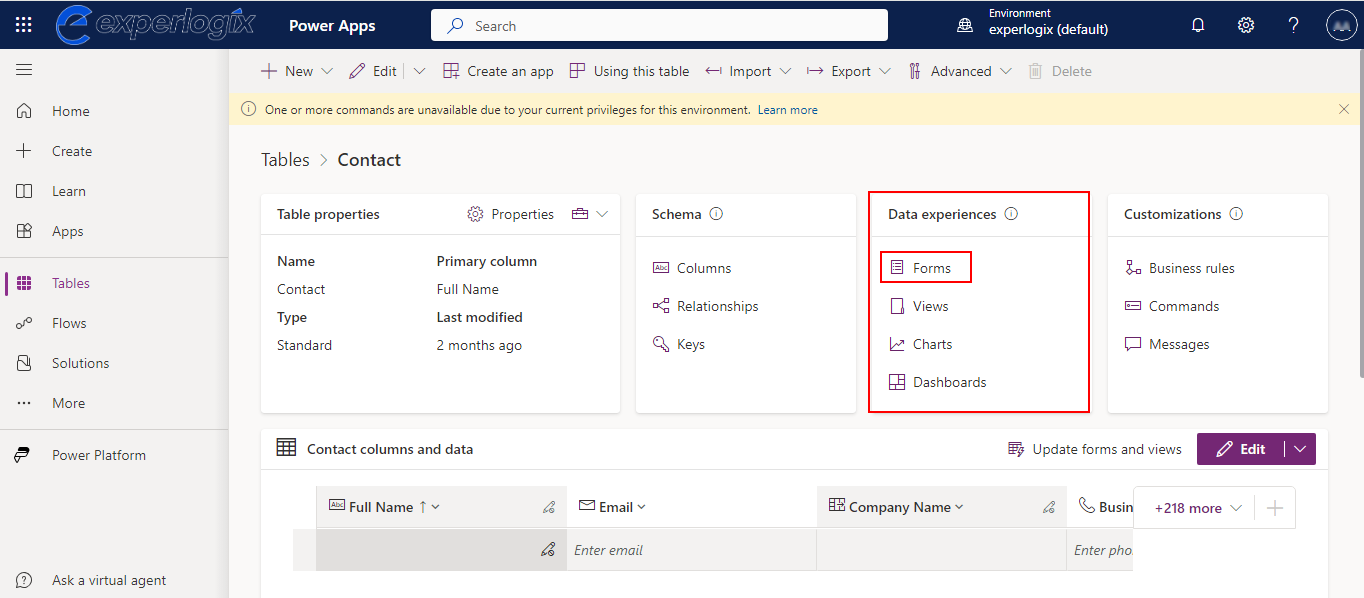Open Charts under Data experiences
The width and height of the screenshot is (1364, 598).
tap(920, 344)
